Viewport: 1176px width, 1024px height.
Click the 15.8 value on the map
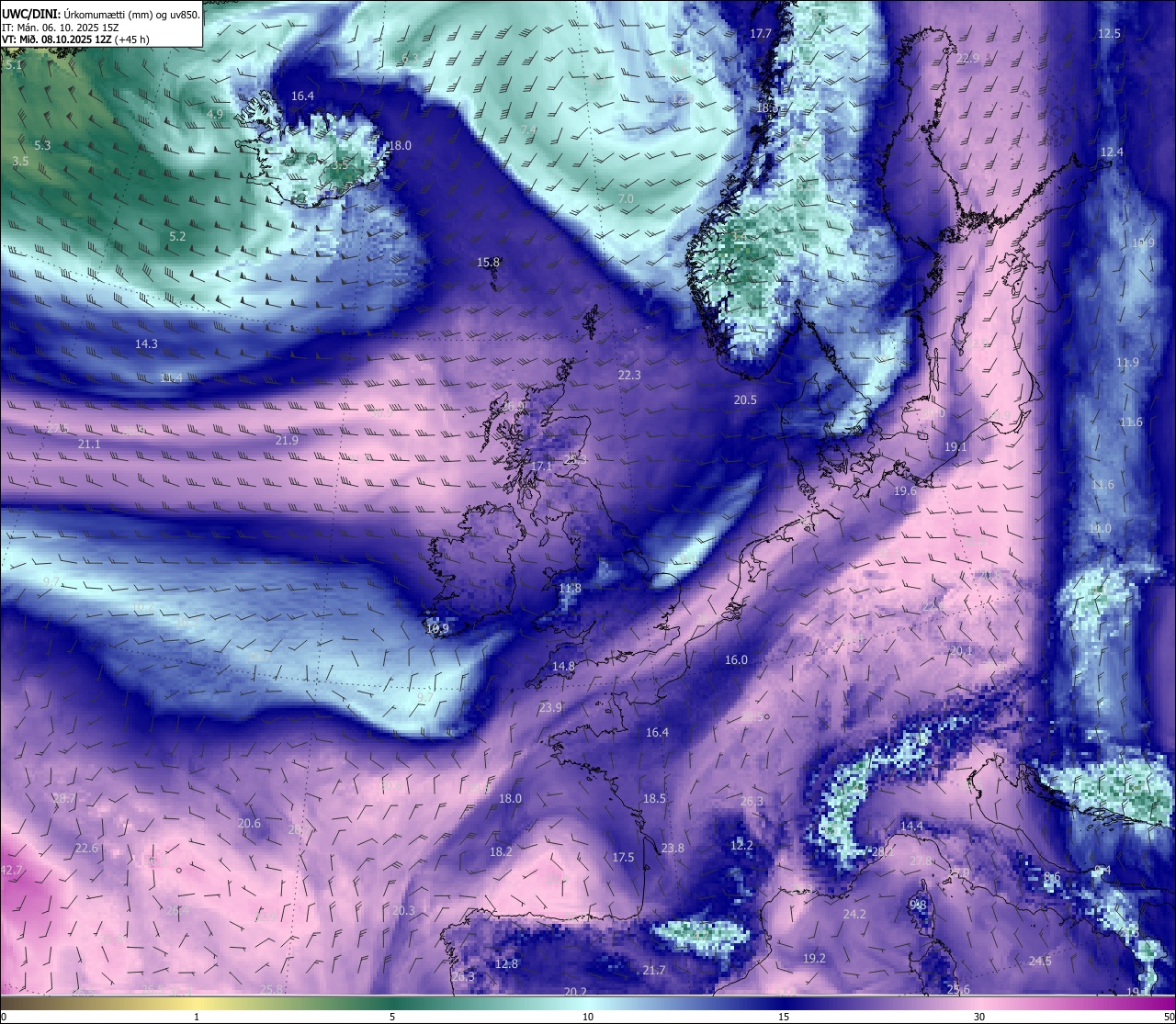(x=488, y=263)
